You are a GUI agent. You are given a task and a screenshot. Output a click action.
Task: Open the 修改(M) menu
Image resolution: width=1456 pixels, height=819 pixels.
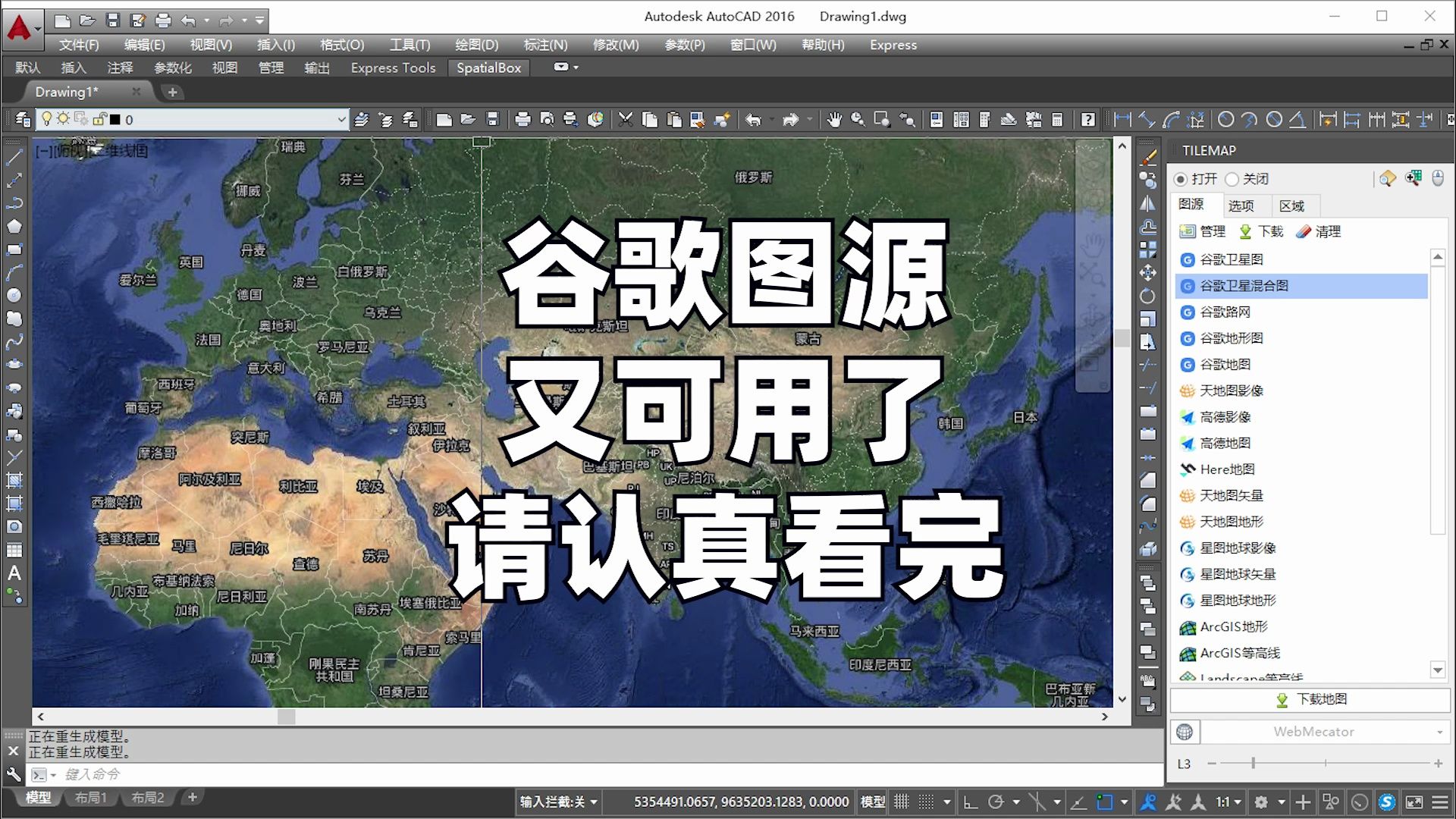pos(616,45)
